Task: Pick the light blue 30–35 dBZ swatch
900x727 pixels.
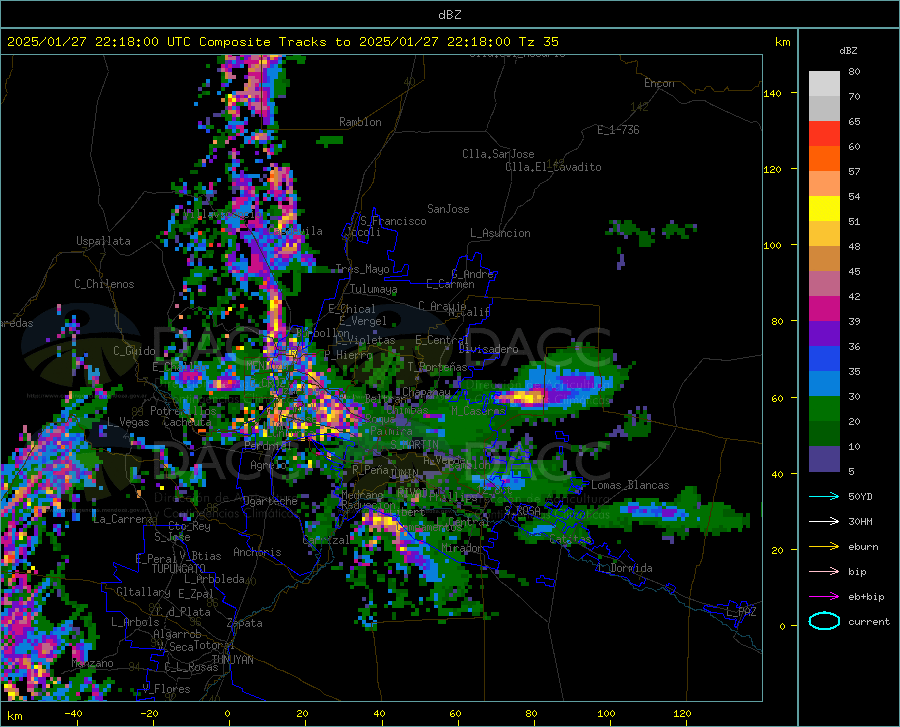Action: (824, 384)
